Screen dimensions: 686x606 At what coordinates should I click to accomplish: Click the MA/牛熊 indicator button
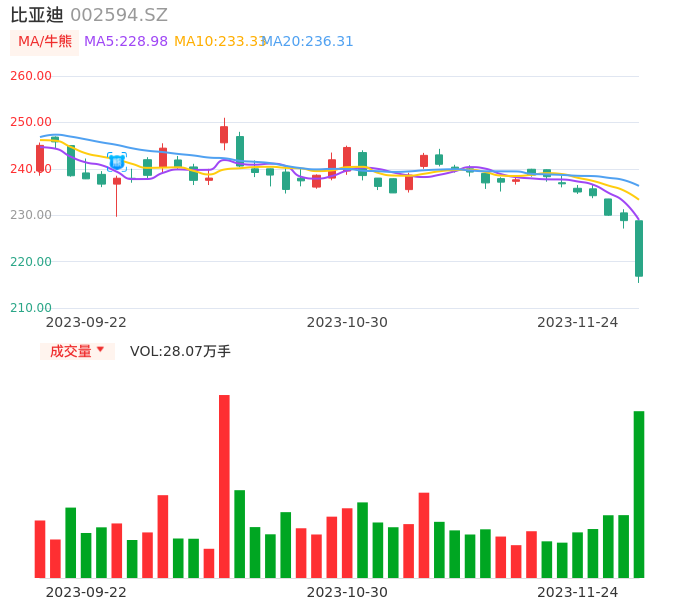(x=44, y=42)
